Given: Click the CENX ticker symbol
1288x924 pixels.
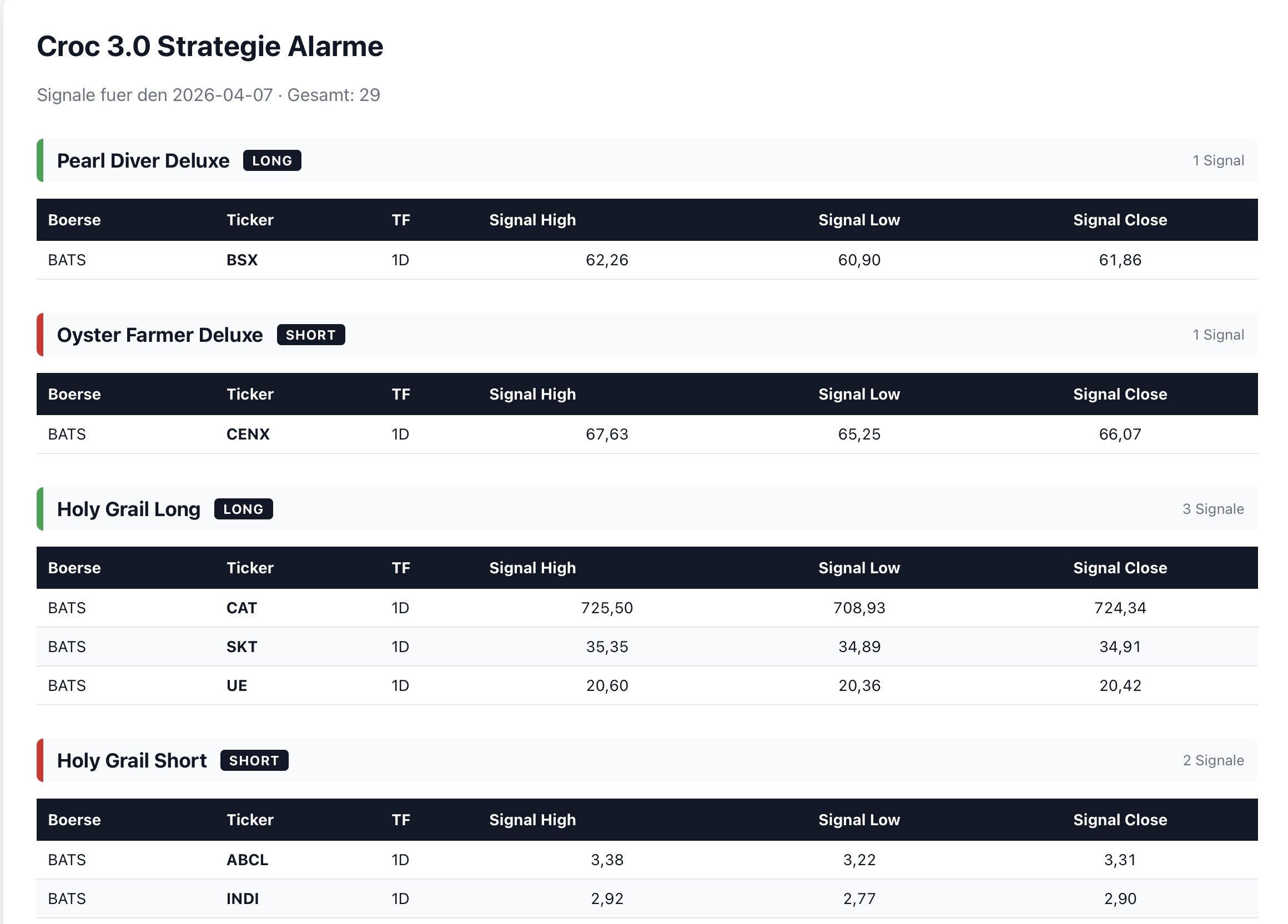Looking at the screenshot, I should click(248, 434).
